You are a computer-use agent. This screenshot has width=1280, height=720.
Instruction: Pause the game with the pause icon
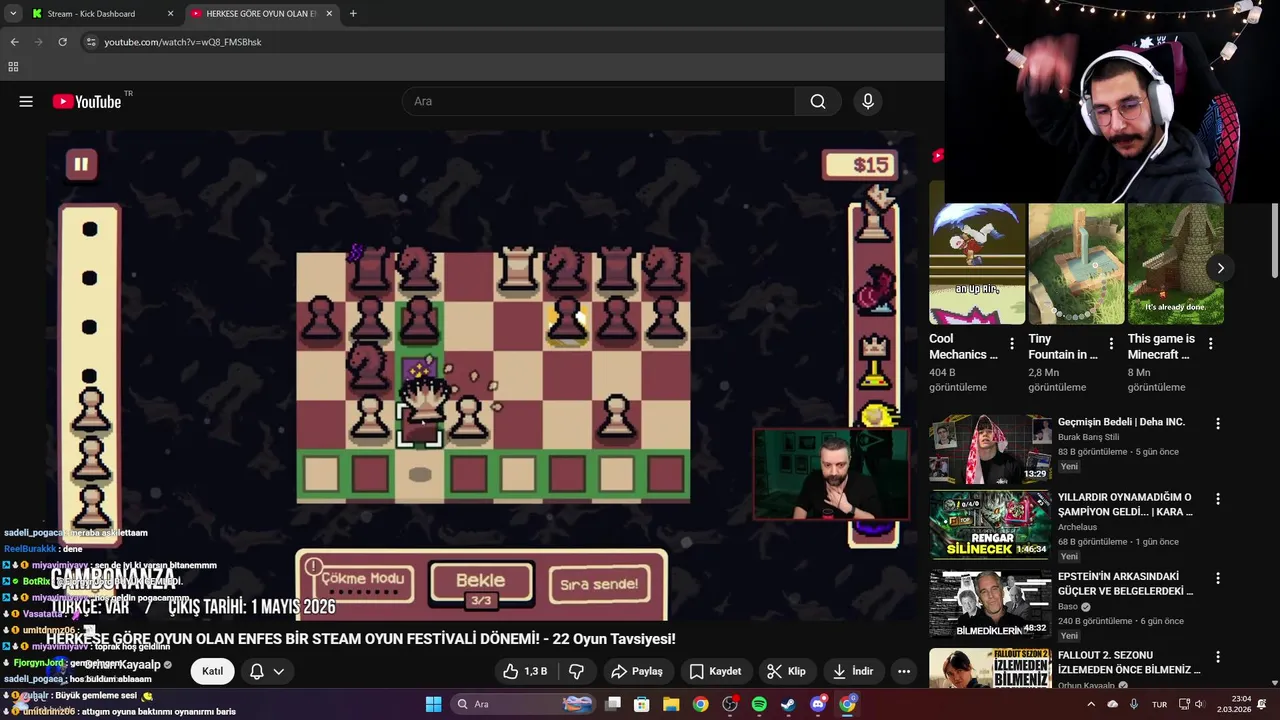[81, 165]
